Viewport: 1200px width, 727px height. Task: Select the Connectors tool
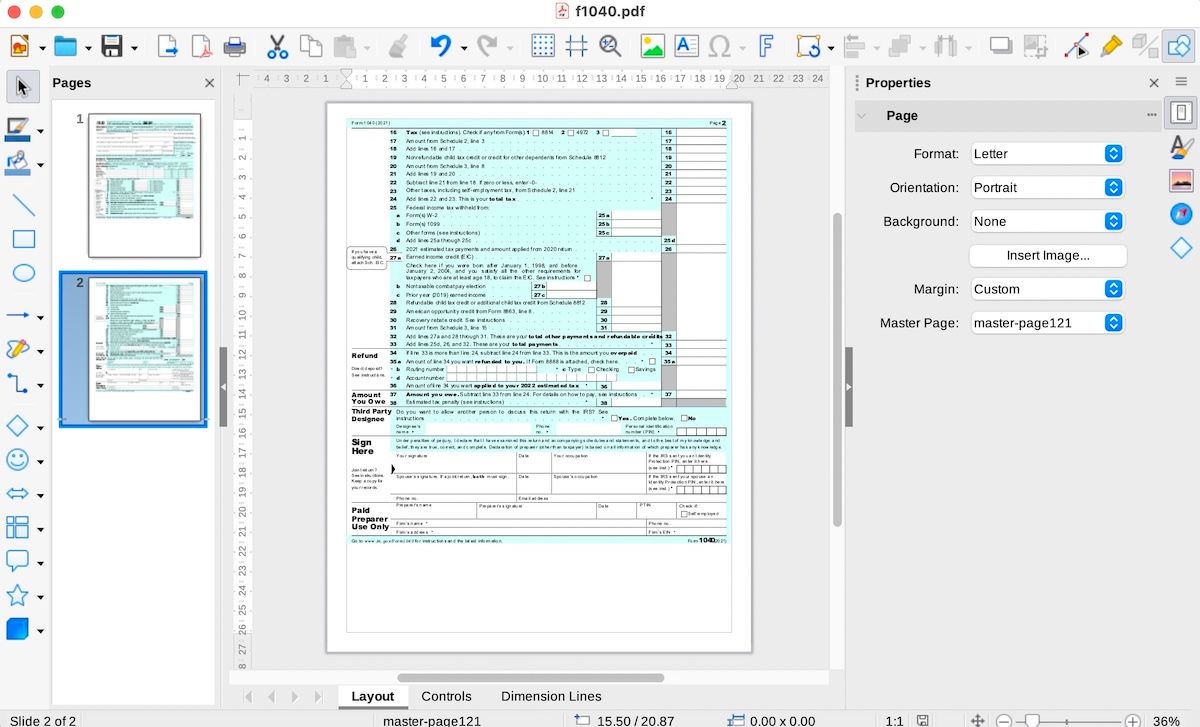click(x=17, y=383)
